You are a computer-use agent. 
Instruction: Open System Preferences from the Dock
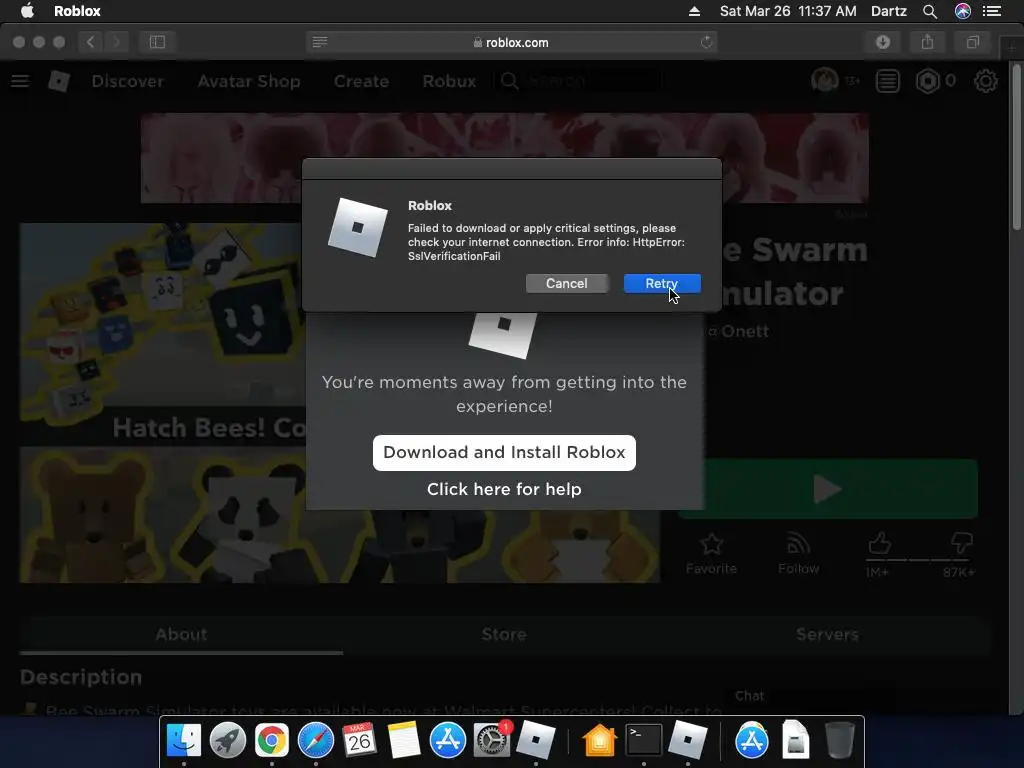tap(492, 741)
